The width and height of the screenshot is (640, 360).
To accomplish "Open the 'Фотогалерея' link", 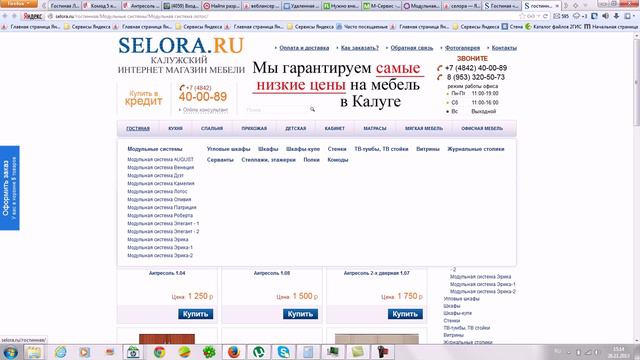I will pos(462,48).
